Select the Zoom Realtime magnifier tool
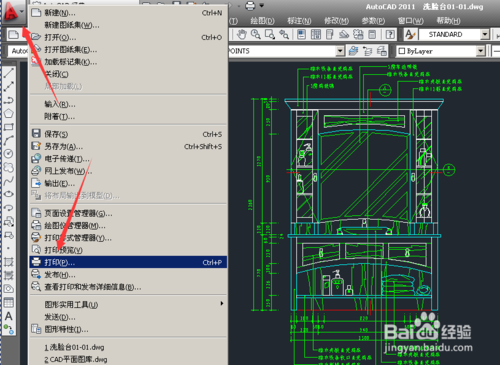Screen dimensions: 500x365 coord(256,34)
